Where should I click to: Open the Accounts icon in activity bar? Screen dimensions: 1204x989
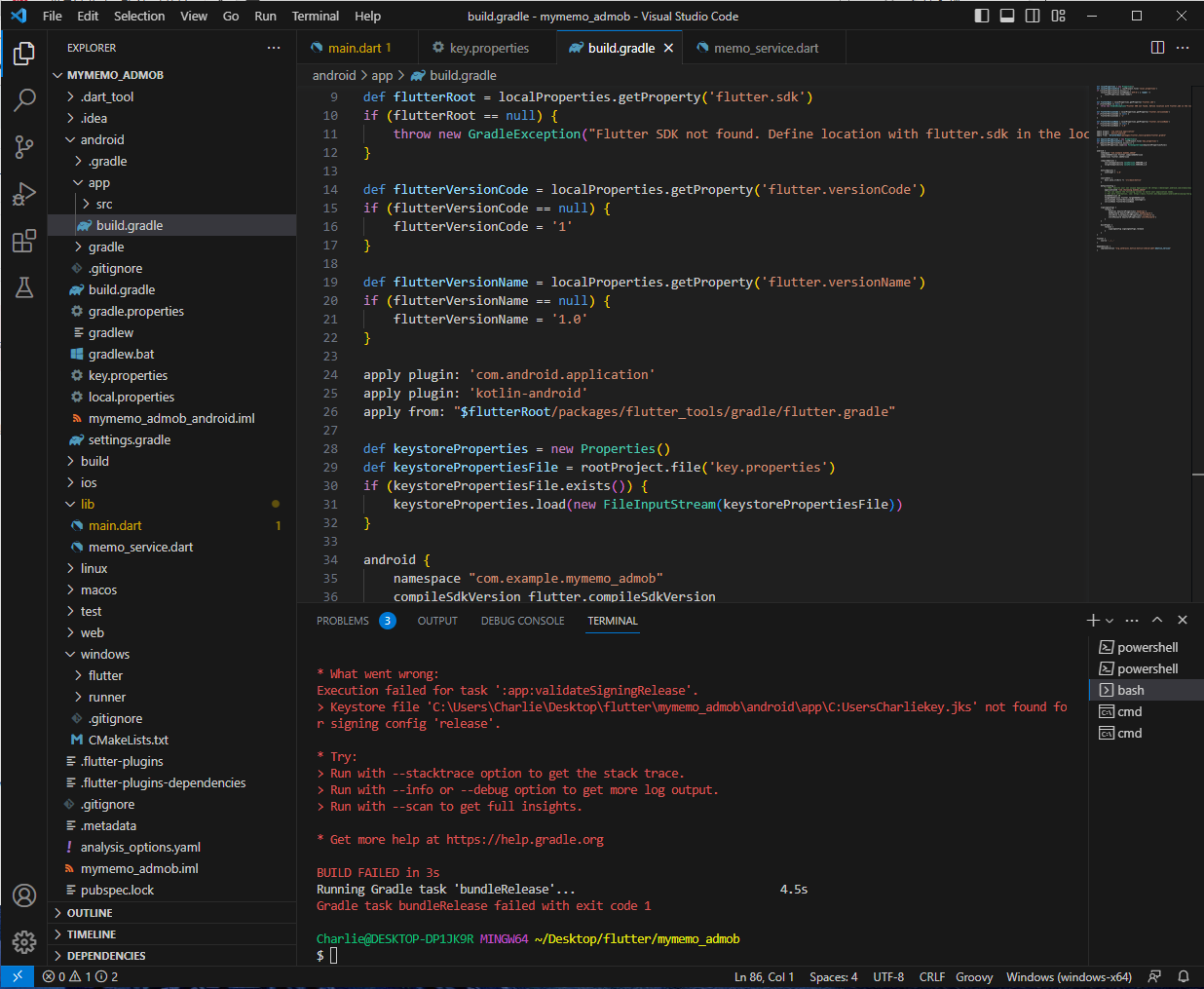(x=24, y=895)
